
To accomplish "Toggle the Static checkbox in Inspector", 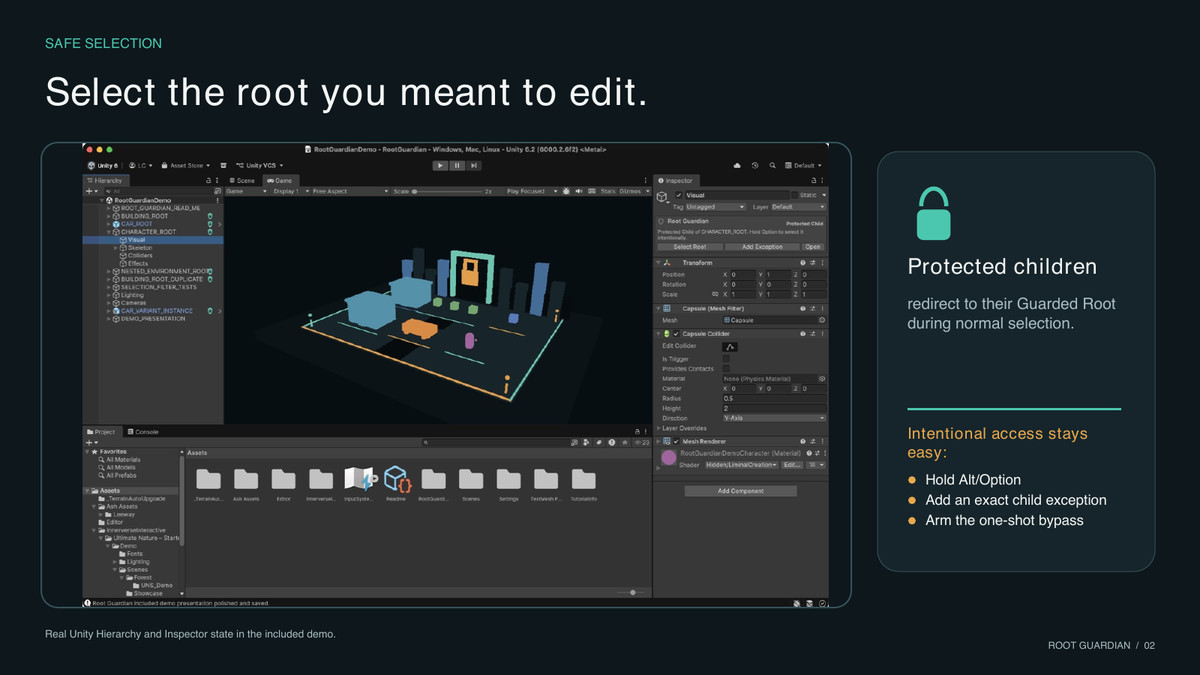I will [795, 195].
